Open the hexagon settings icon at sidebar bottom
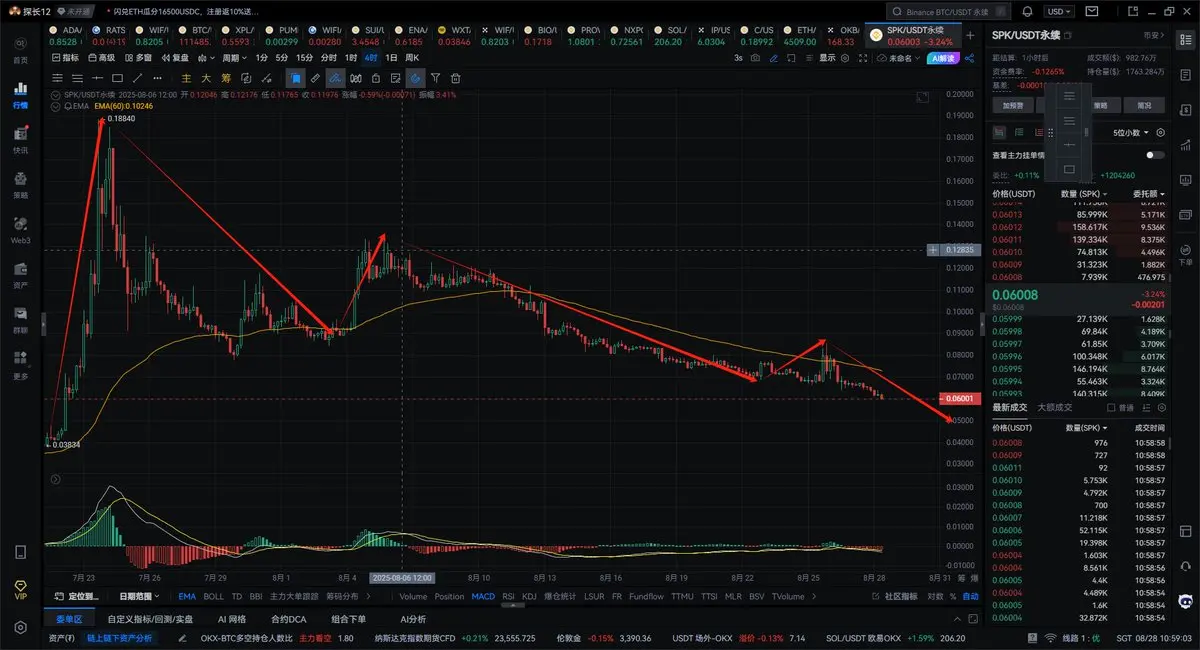 tap(20, 627)
